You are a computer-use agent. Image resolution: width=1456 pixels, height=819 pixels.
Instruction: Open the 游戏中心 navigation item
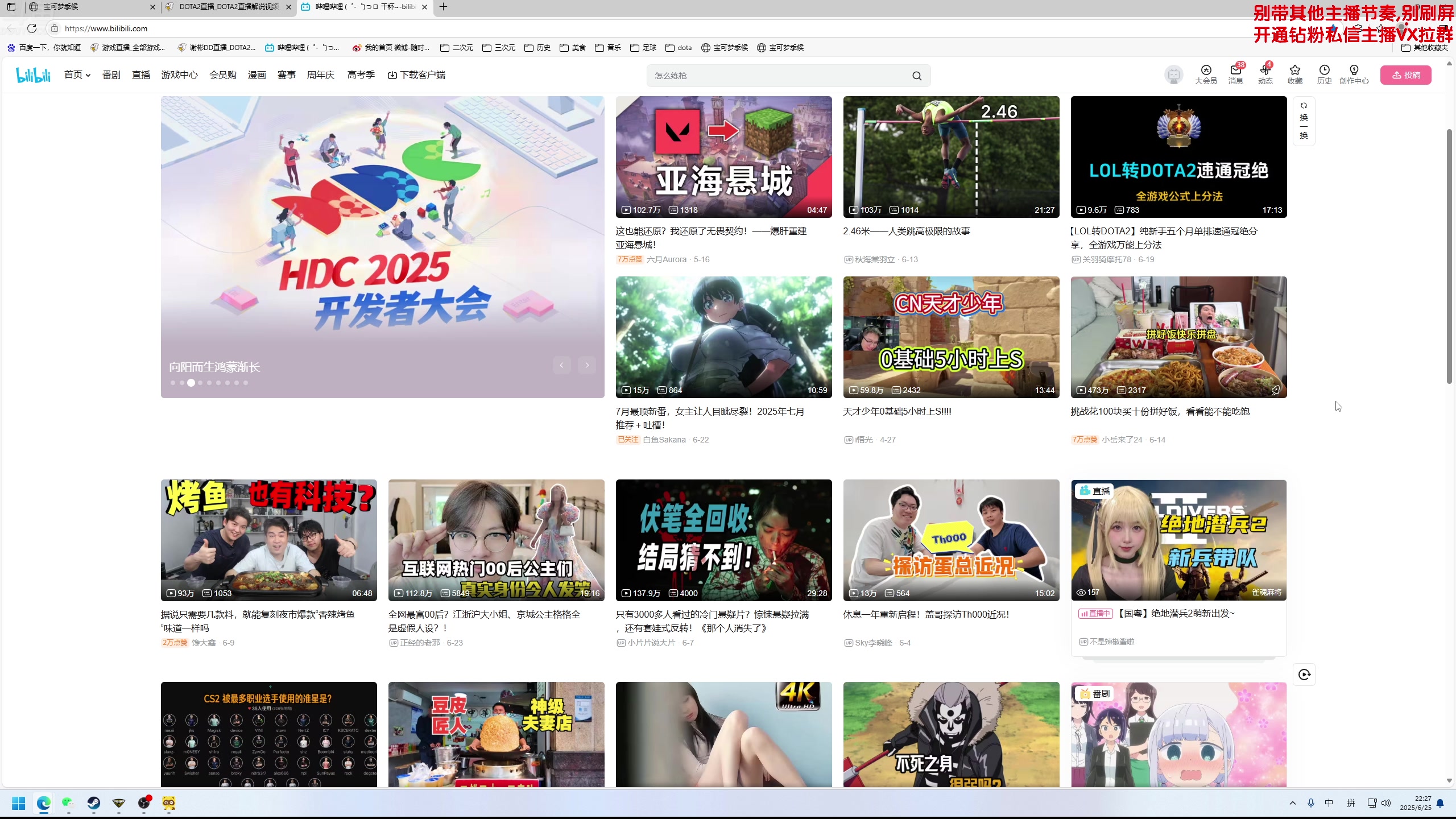coord(179,75)
